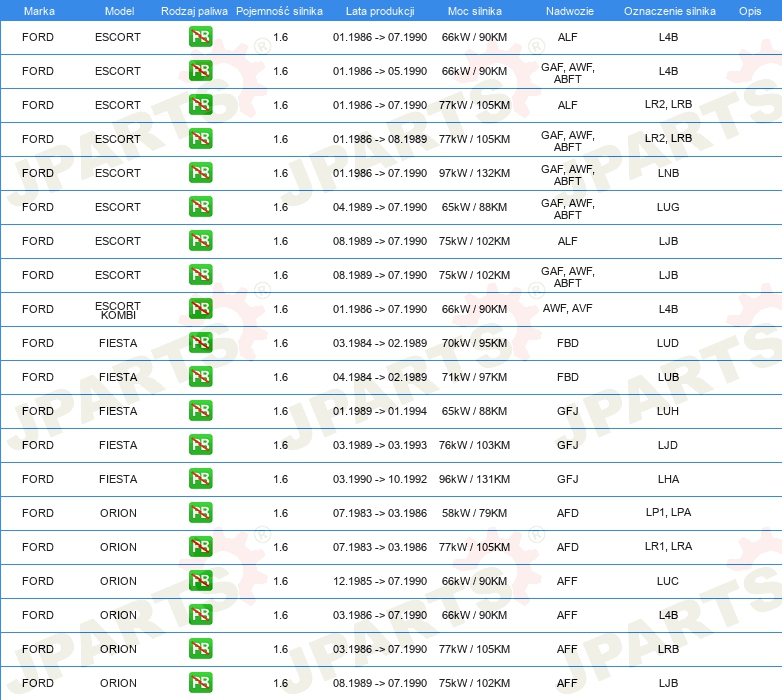Select engine code LJD cell
This screenshot has width=782, height=700.
(668, 445)
